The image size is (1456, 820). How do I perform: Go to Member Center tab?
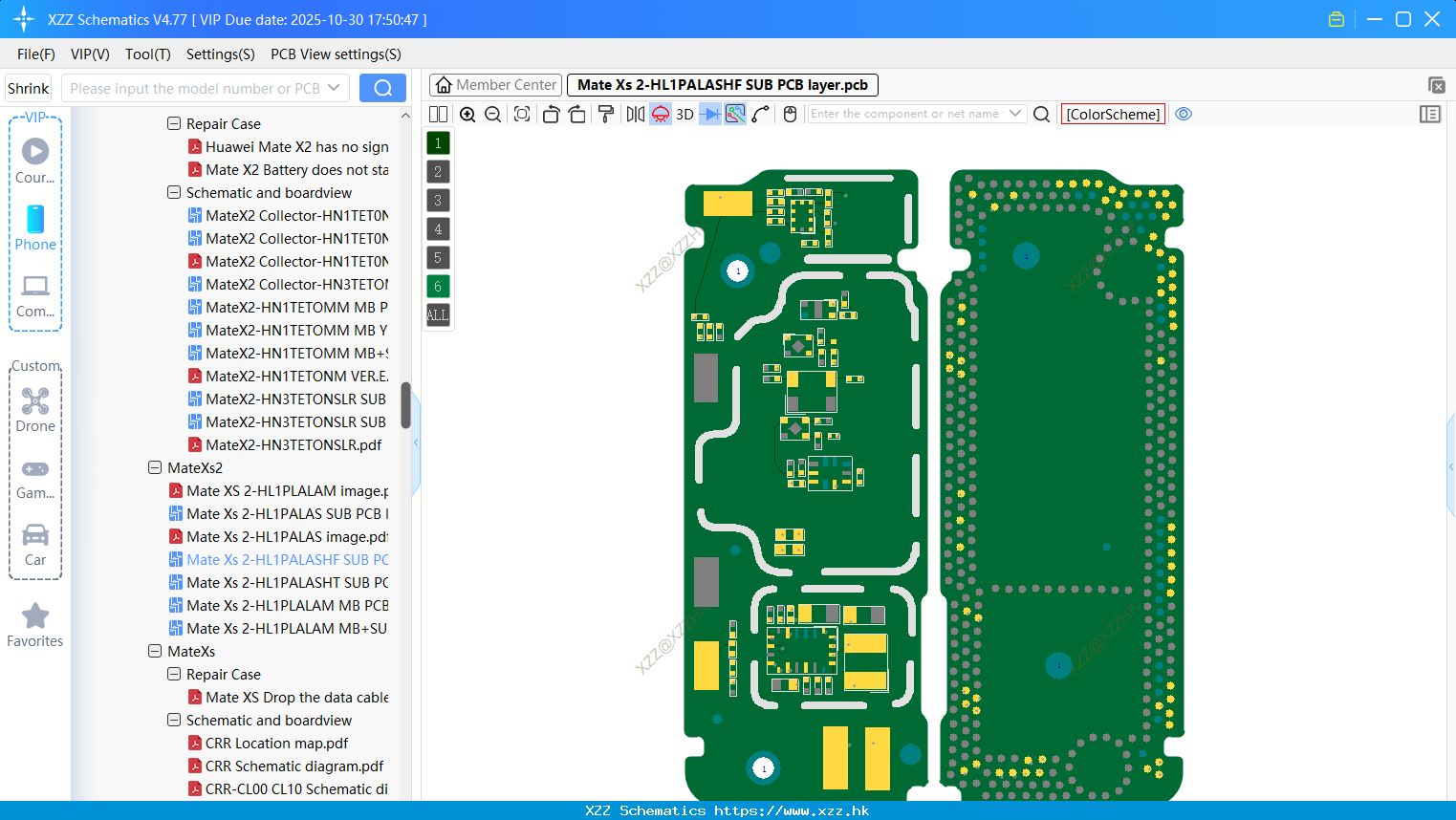click(x=495, y=85)
